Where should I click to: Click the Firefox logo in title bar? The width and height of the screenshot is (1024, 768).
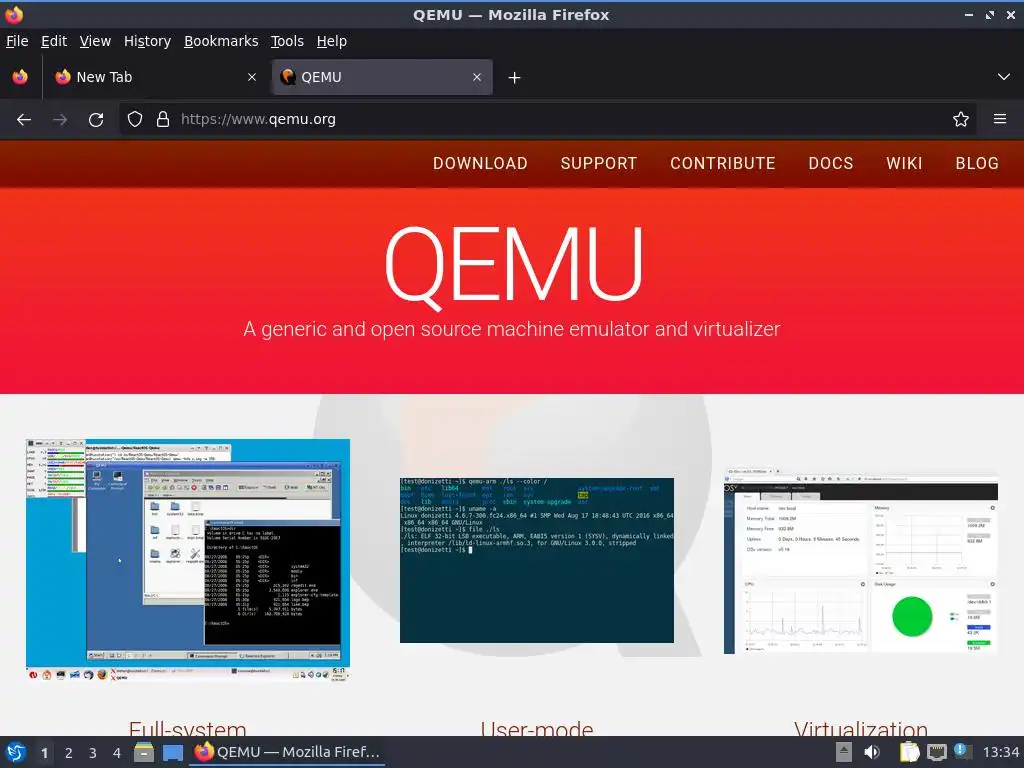(x=14, y=14)
